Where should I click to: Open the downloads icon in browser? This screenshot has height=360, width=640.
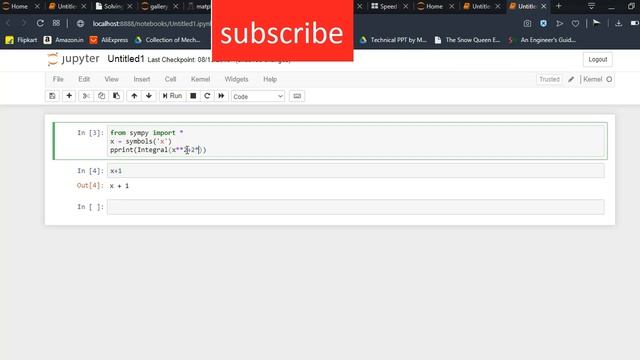[618, 24]
